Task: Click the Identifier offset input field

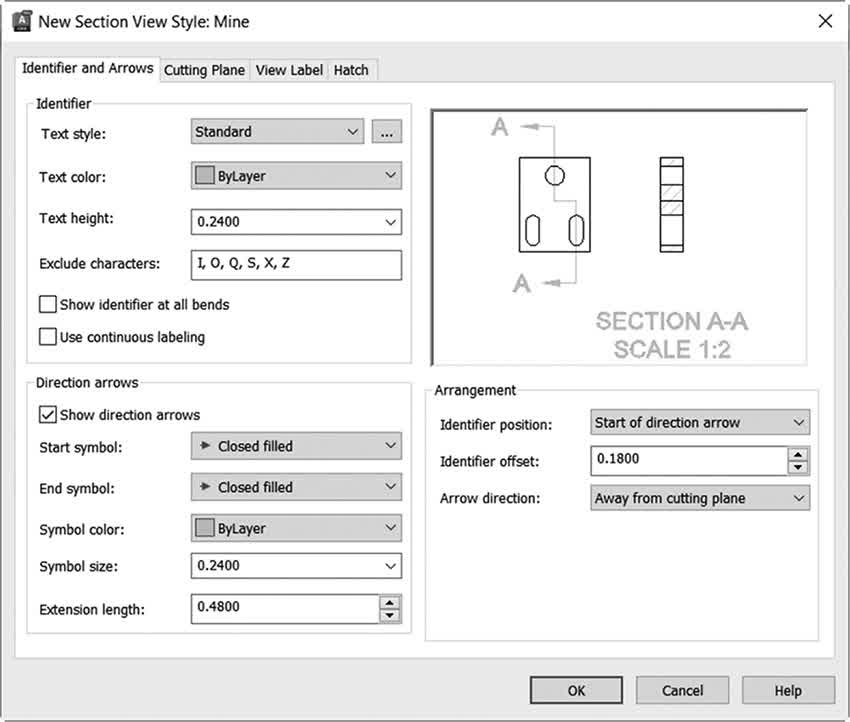Action: coord(688,461)
